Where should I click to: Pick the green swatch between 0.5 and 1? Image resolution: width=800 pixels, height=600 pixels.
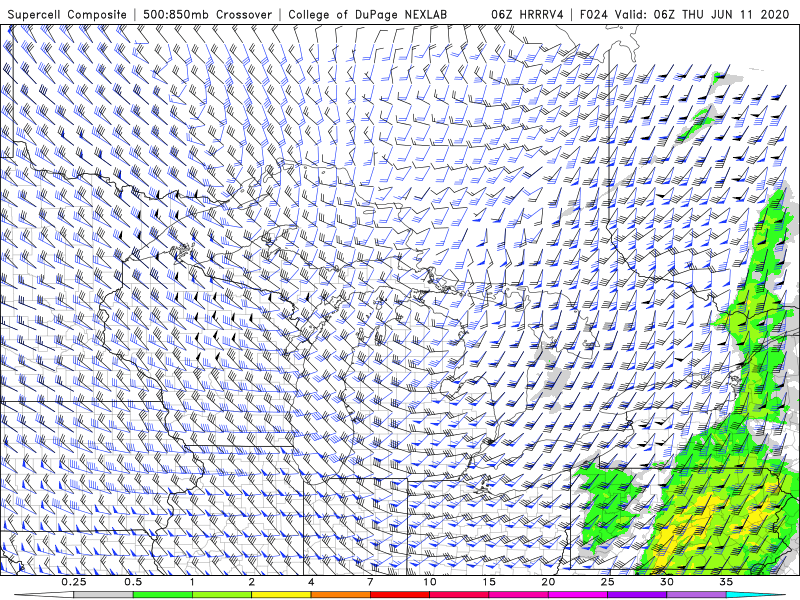(163, 595)
